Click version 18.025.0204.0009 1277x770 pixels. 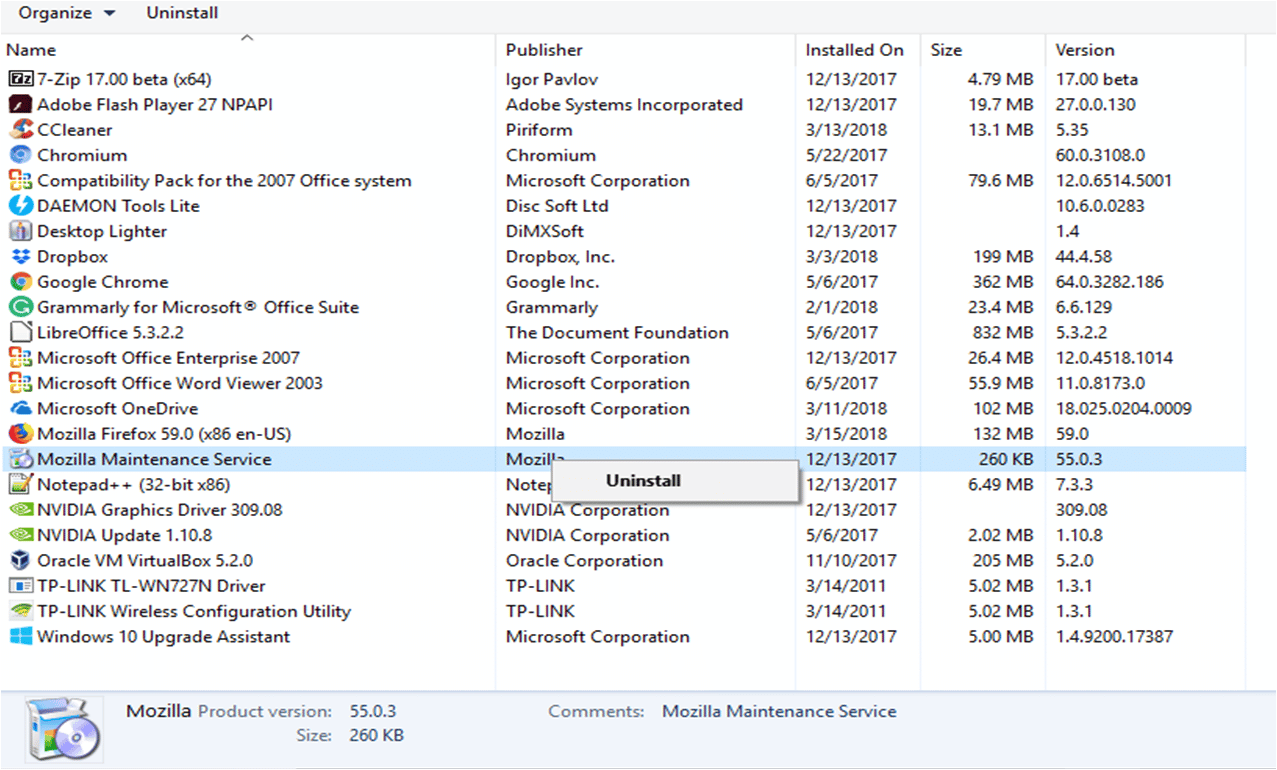[1124, 409]
